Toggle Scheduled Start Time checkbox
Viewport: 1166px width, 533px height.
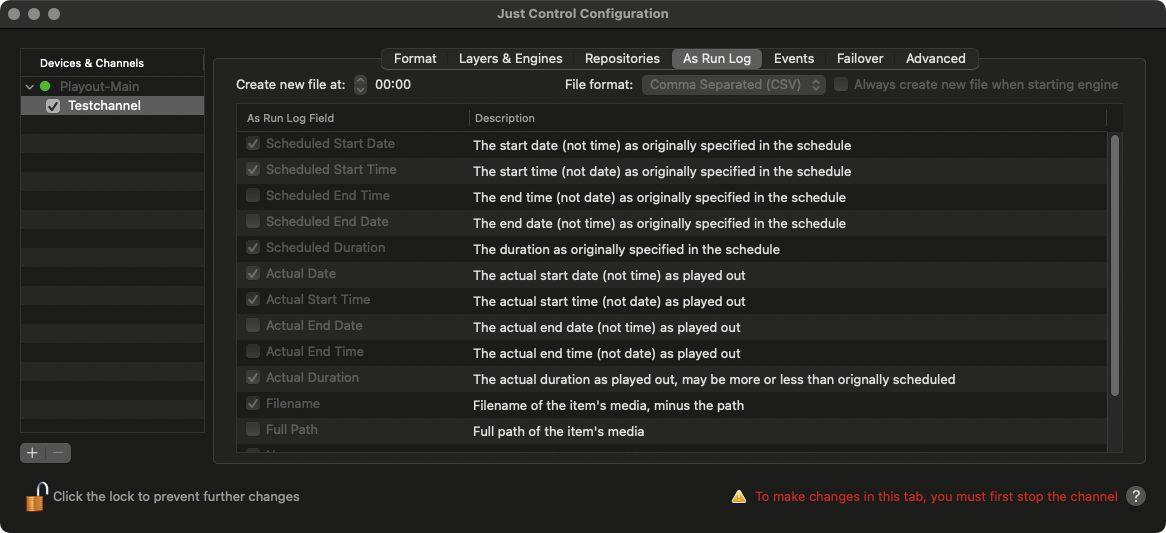pos(253,169)
